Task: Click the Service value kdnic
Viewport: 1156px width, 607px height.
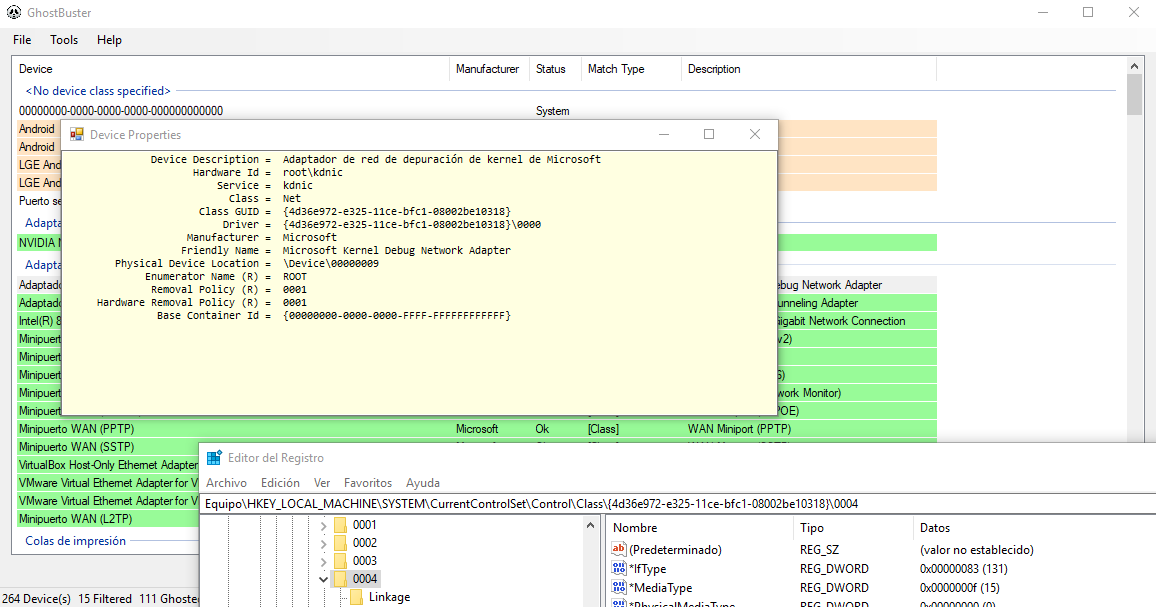Action: tap(298, 185)
